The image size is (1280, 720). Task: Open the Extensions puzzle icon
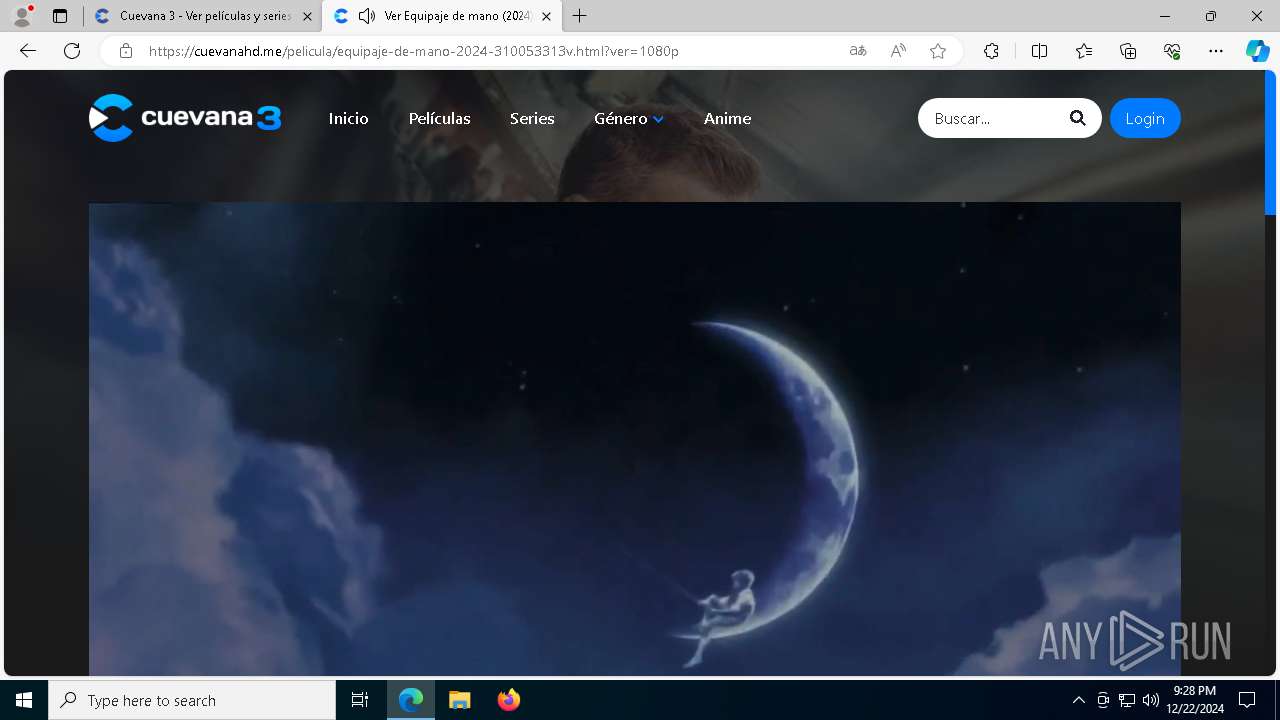(991, 51)
